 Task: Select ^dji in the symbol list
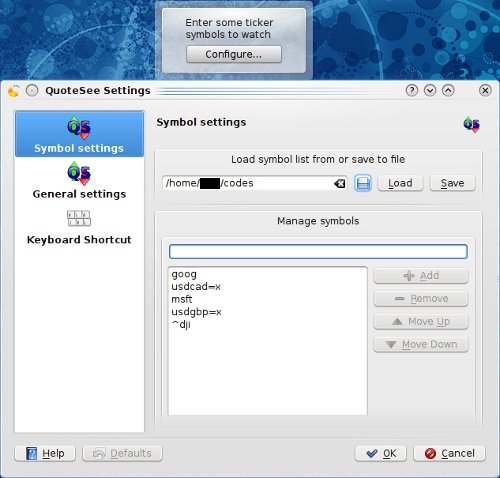click(268, 325)
